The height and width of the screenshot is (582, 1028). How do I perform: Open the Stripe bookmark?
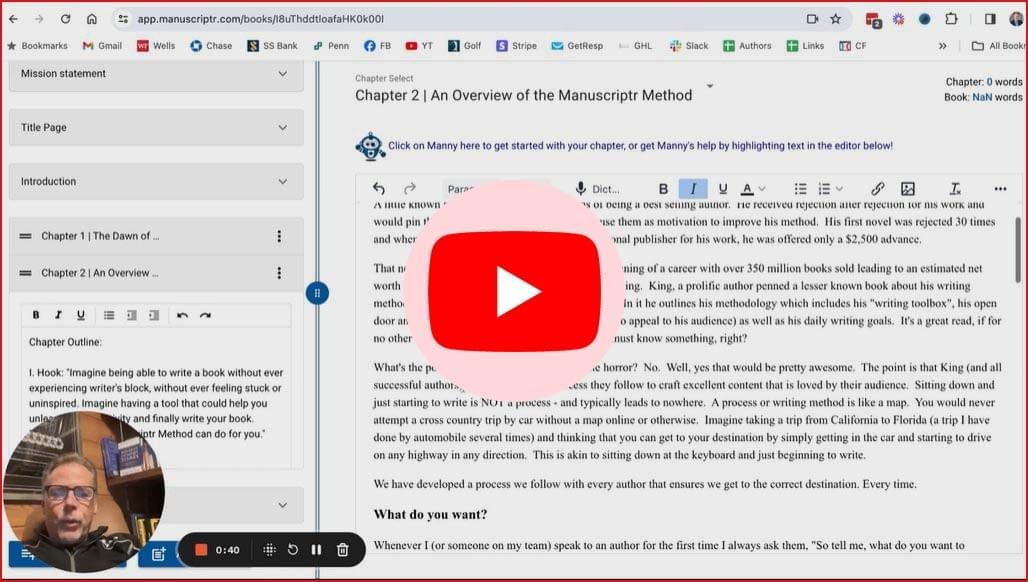517,46
